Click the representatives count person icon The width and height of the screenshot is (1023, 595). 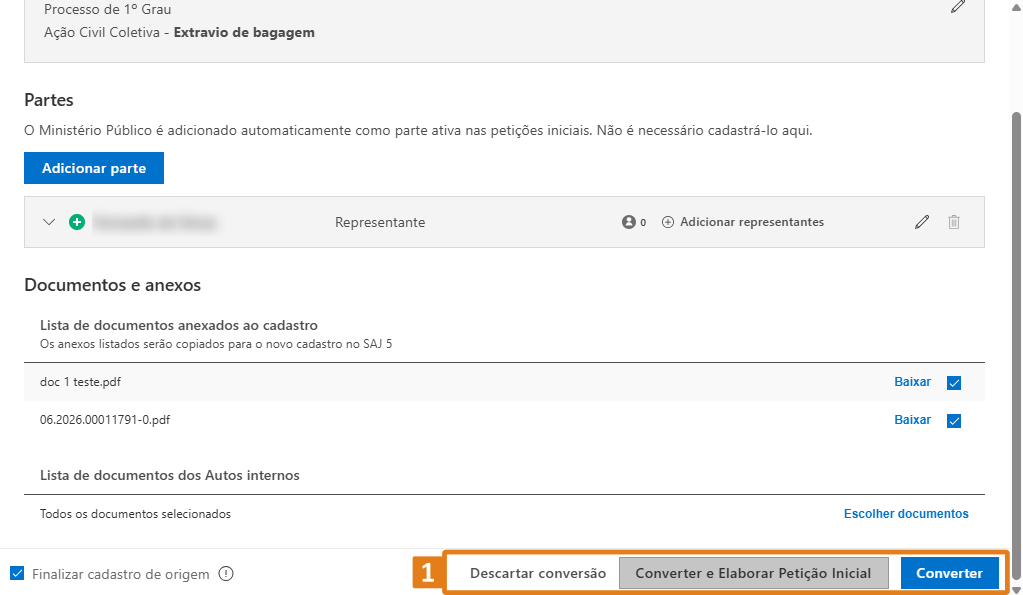click(628, 222)
